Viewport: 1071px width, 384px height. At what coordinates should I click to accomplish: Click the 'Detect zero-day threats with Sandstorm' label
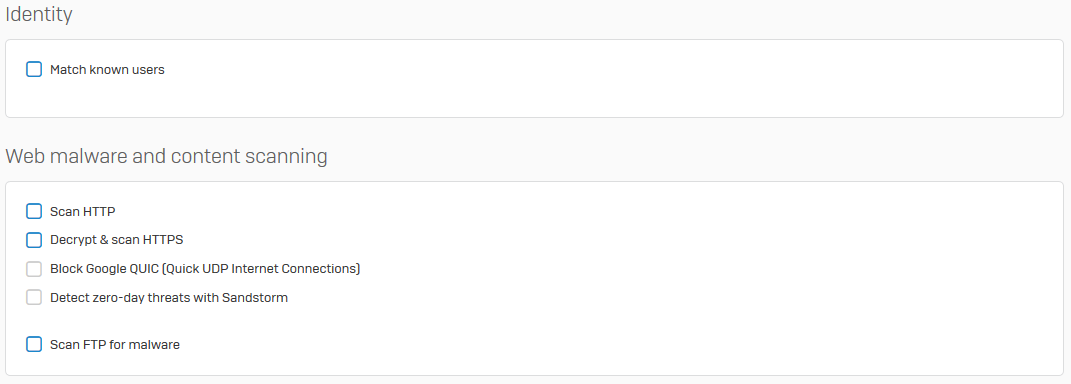pyautogui.click(x=169, y=298)
